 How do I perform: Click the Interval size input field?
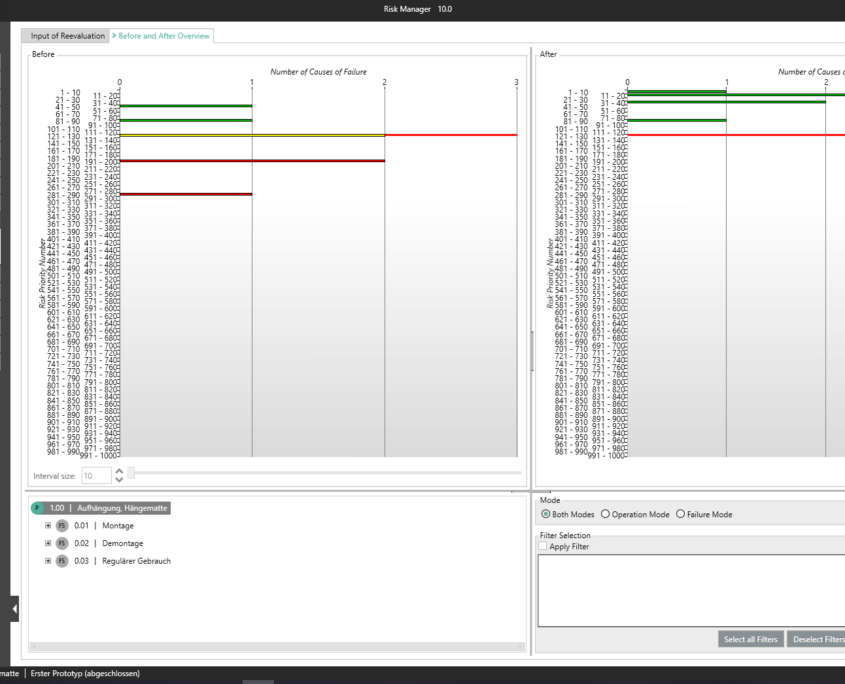[96, 476]
